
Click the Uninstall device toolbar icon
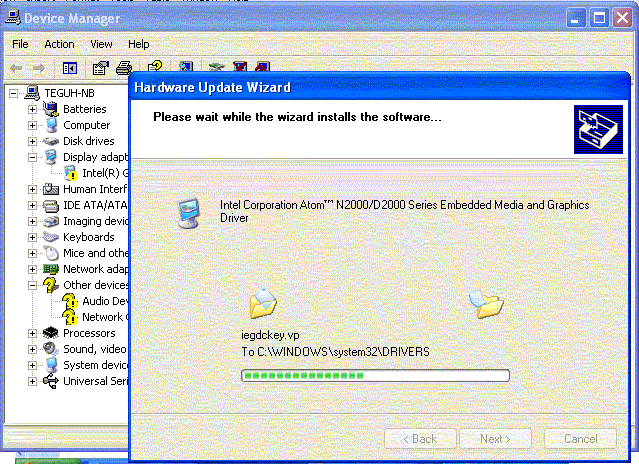240,66
